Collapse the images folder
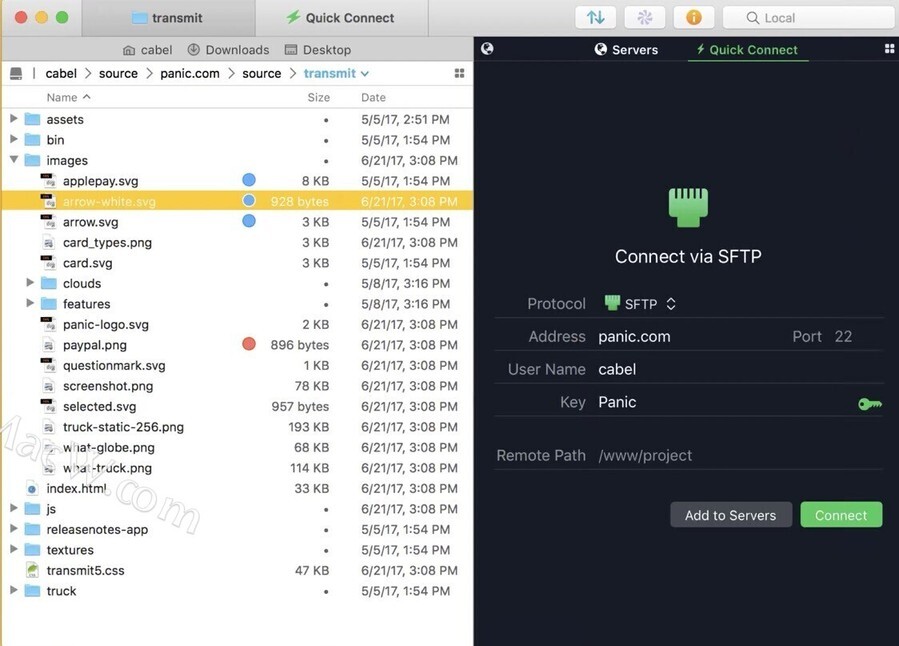 [x=14, y=159]
